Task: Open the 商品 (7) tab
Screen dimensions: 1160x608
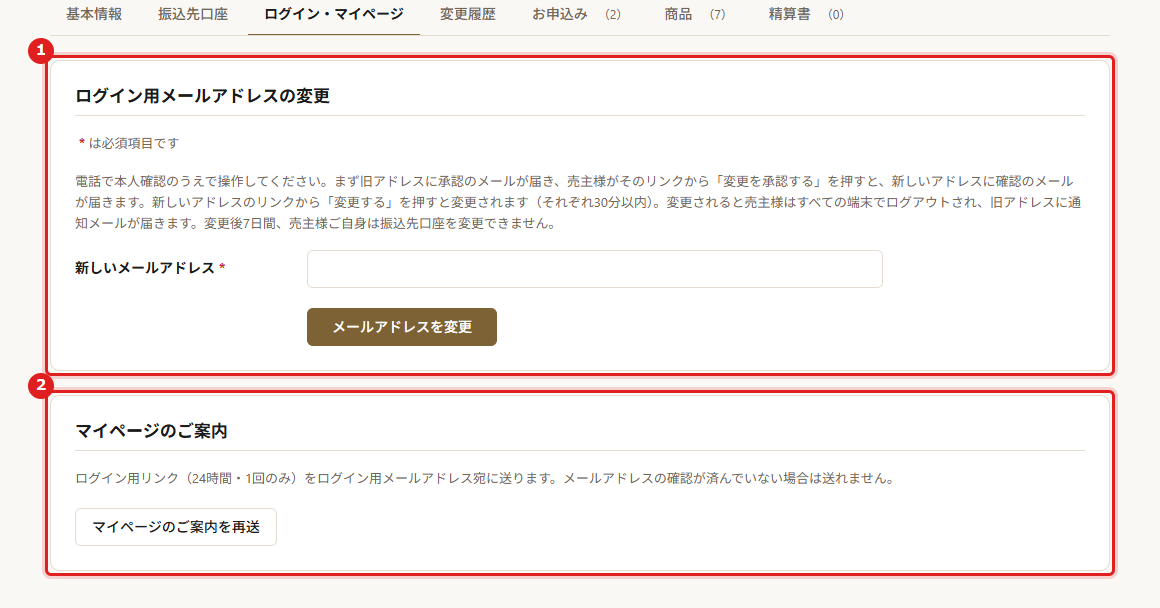Action: click(x=695, y=15)
